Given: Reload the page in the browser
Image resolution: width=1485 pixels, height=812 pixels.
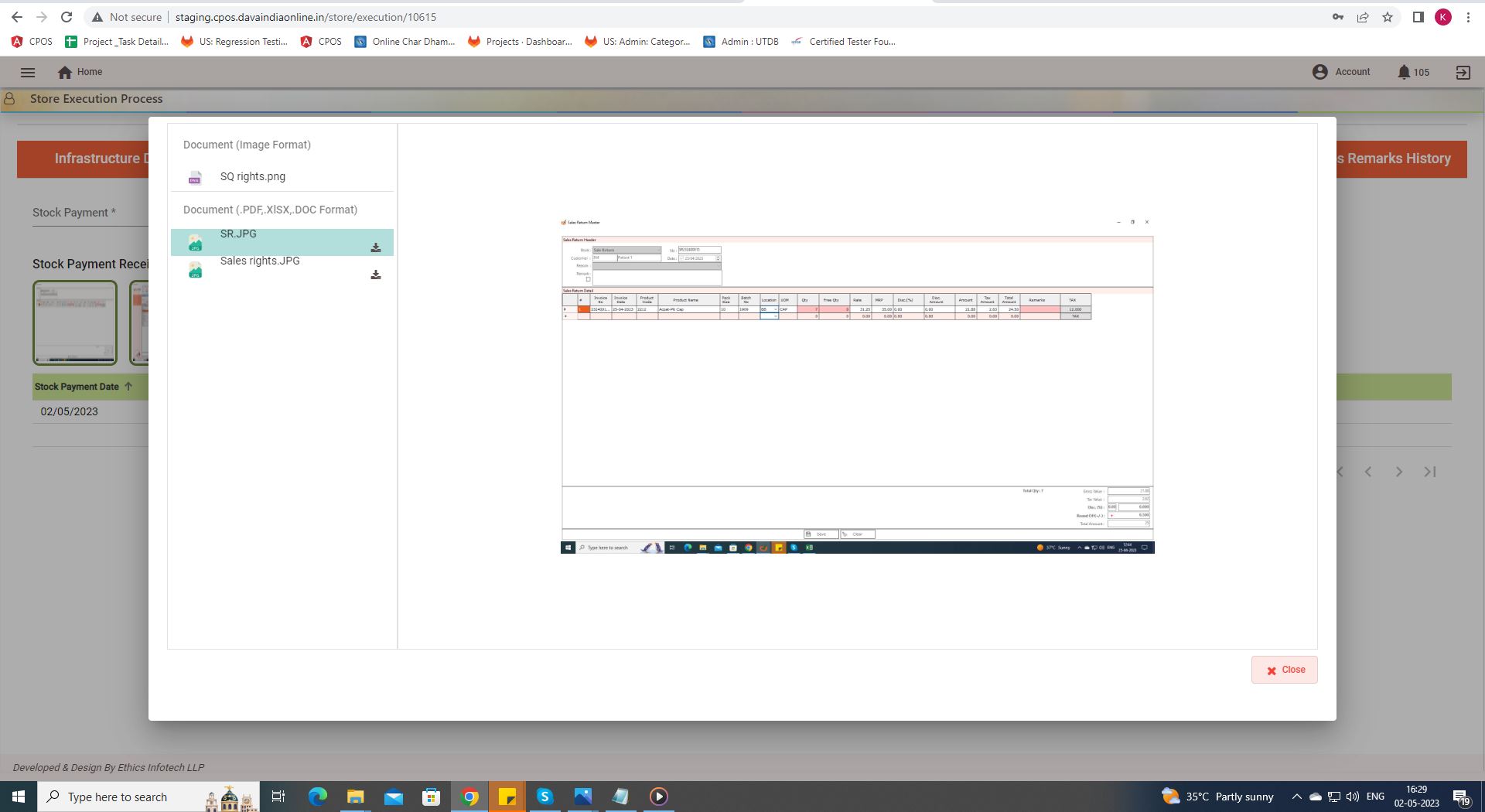Looking at the screenshot, I should 67,17.
